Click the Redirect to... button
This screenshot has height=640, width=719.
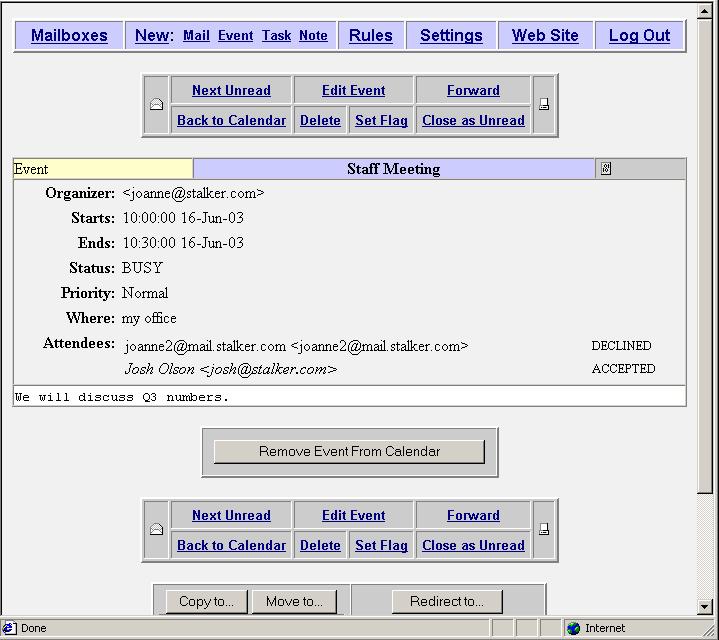[447, 601]
